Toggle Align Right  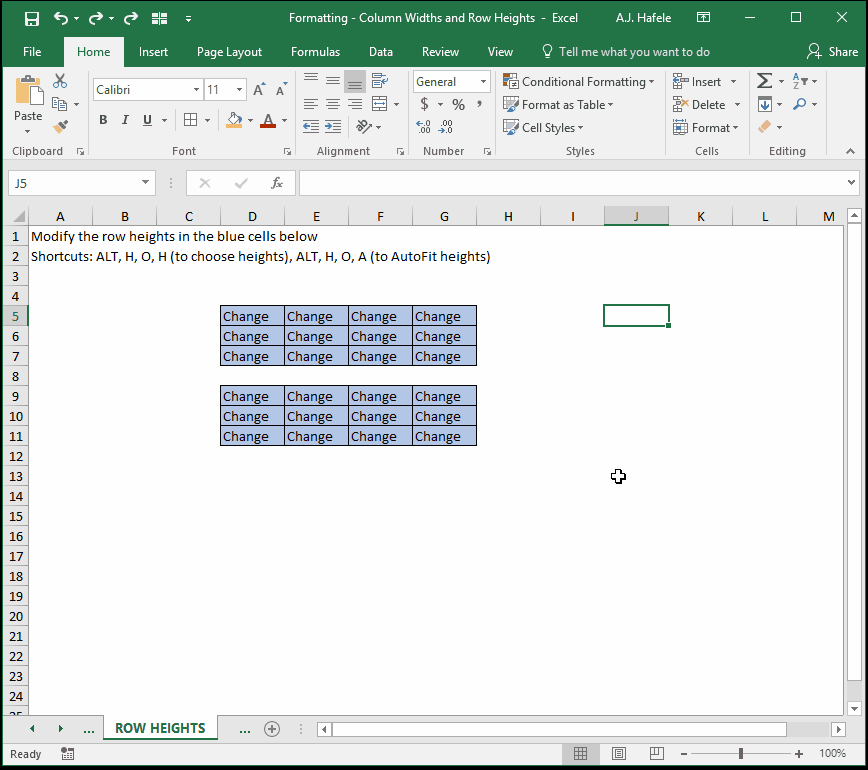tap(355, 104)
